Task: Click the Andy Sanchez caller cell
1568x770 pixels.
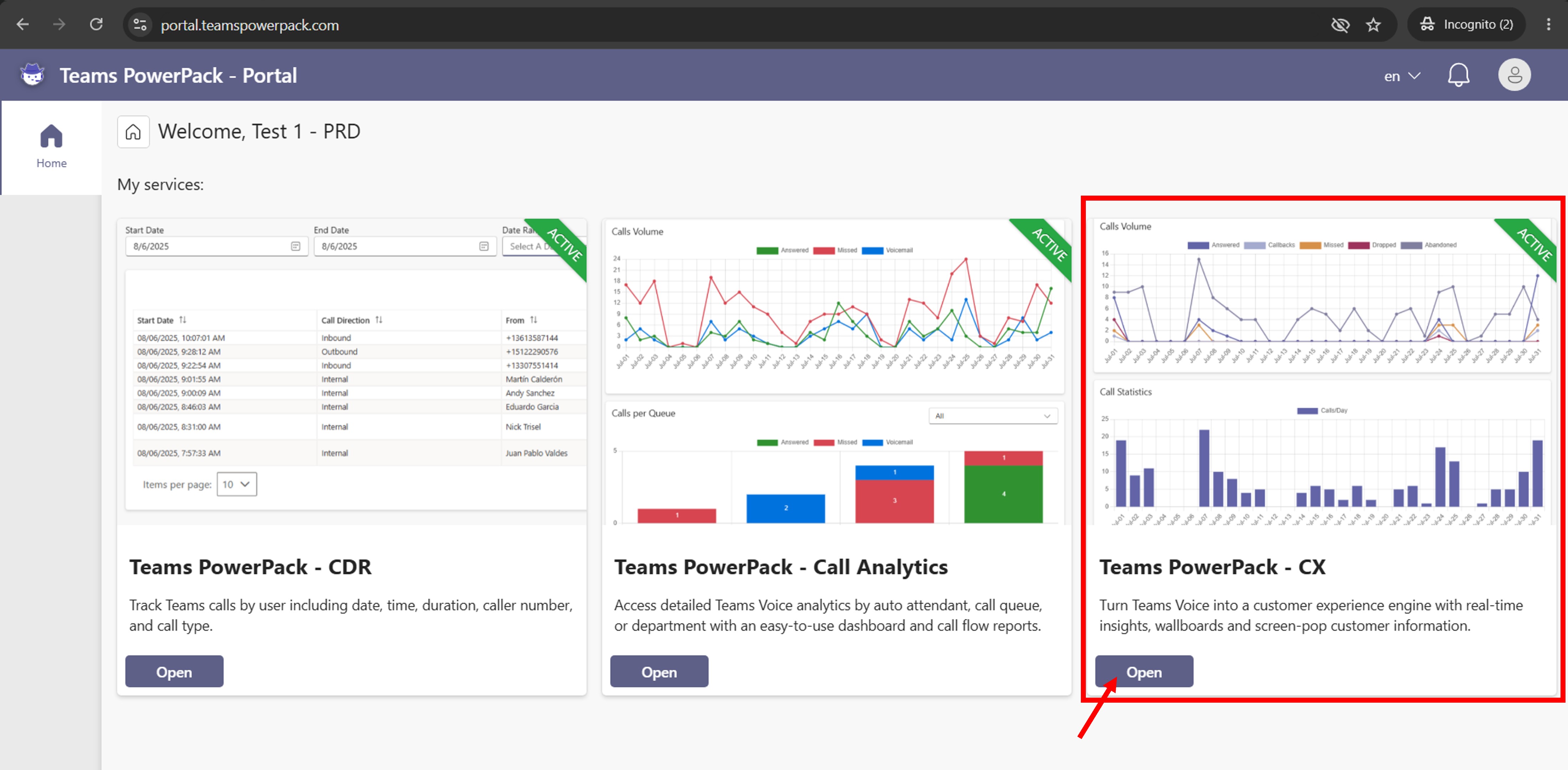Action: [530, 393]
